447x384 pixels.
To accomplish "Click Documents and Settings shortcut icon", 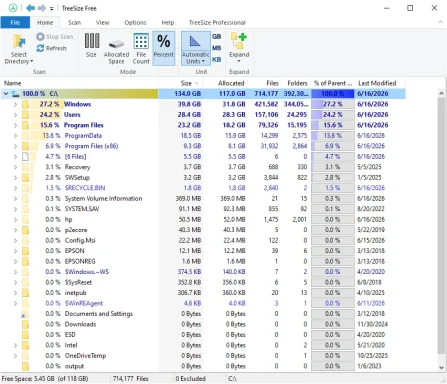I will click(25, 314).
